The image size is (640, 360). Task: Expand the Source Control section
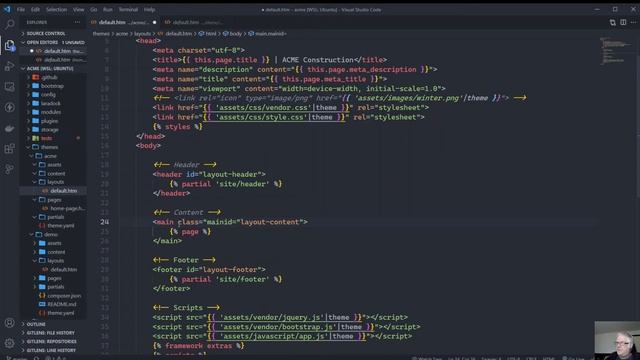click(x=46, y=33)
